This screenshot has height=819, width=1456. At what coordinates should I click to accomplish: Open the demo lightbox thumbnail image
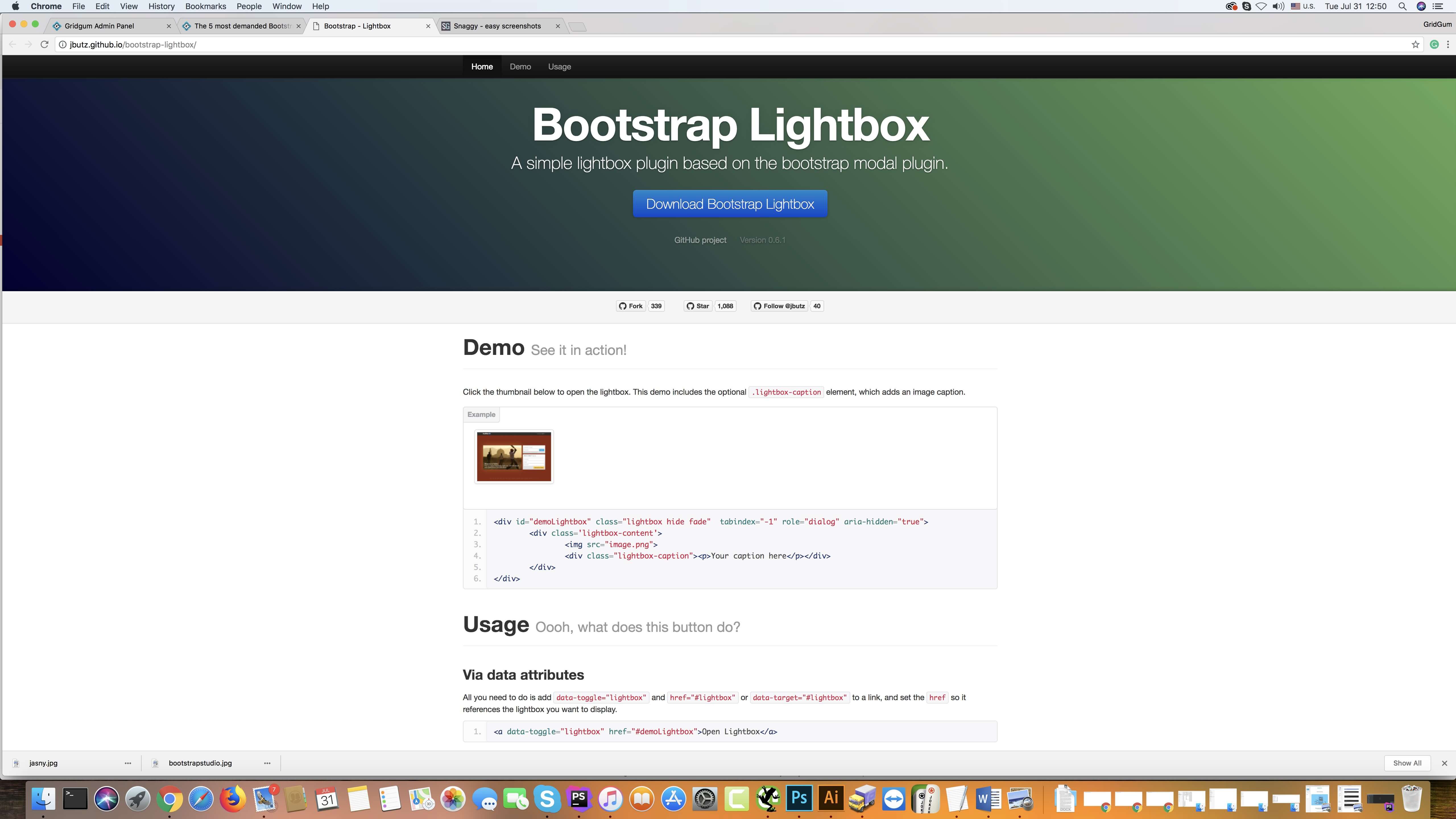point(514,457)
